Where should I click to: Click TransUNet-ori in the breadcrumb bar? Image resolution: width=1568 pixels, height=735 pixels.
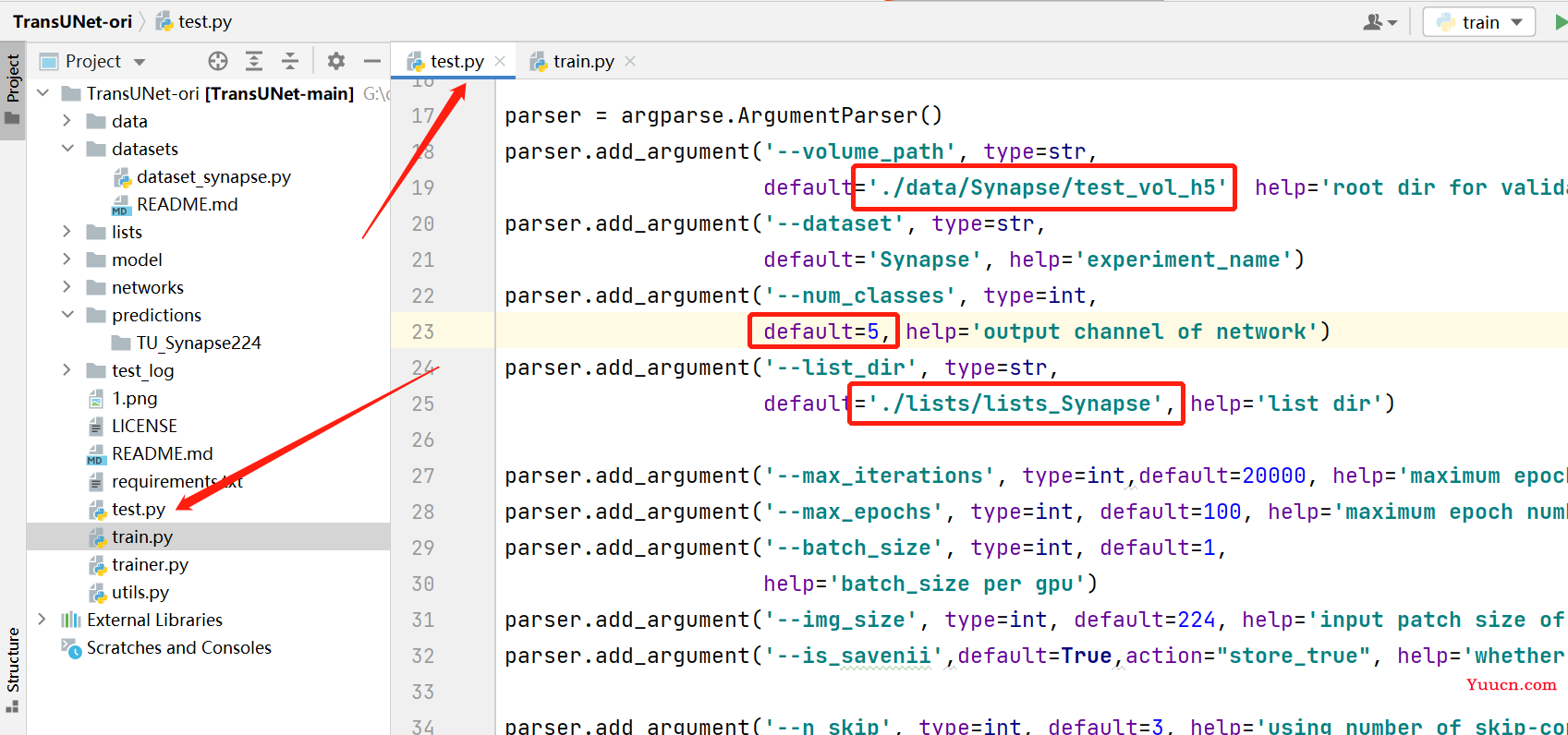pyautogui.click(x=72, y=21)
